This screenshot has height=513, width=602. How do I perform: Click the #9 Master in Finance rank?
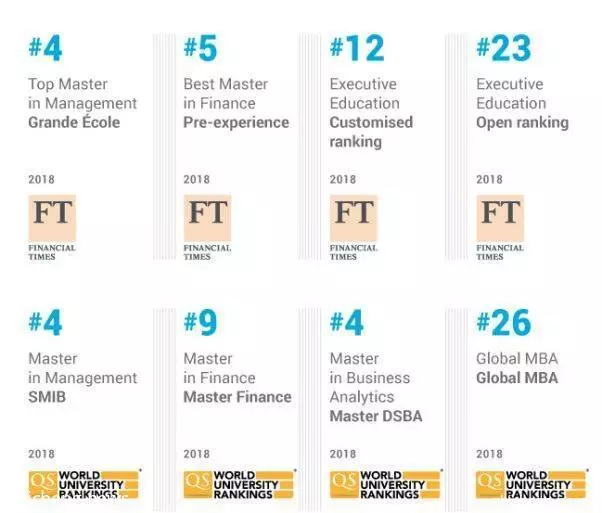[x=200, y=323]
